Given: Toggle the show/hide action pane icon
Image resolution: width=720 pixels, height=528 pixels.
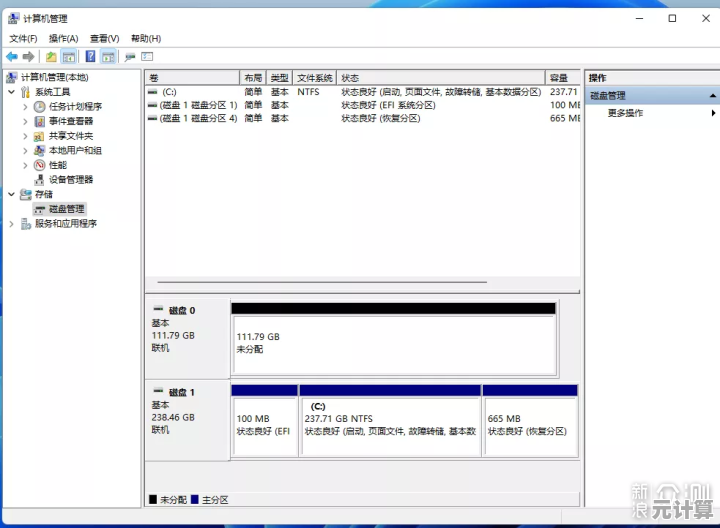Looking at the screenshot, I should click(108, 57).
